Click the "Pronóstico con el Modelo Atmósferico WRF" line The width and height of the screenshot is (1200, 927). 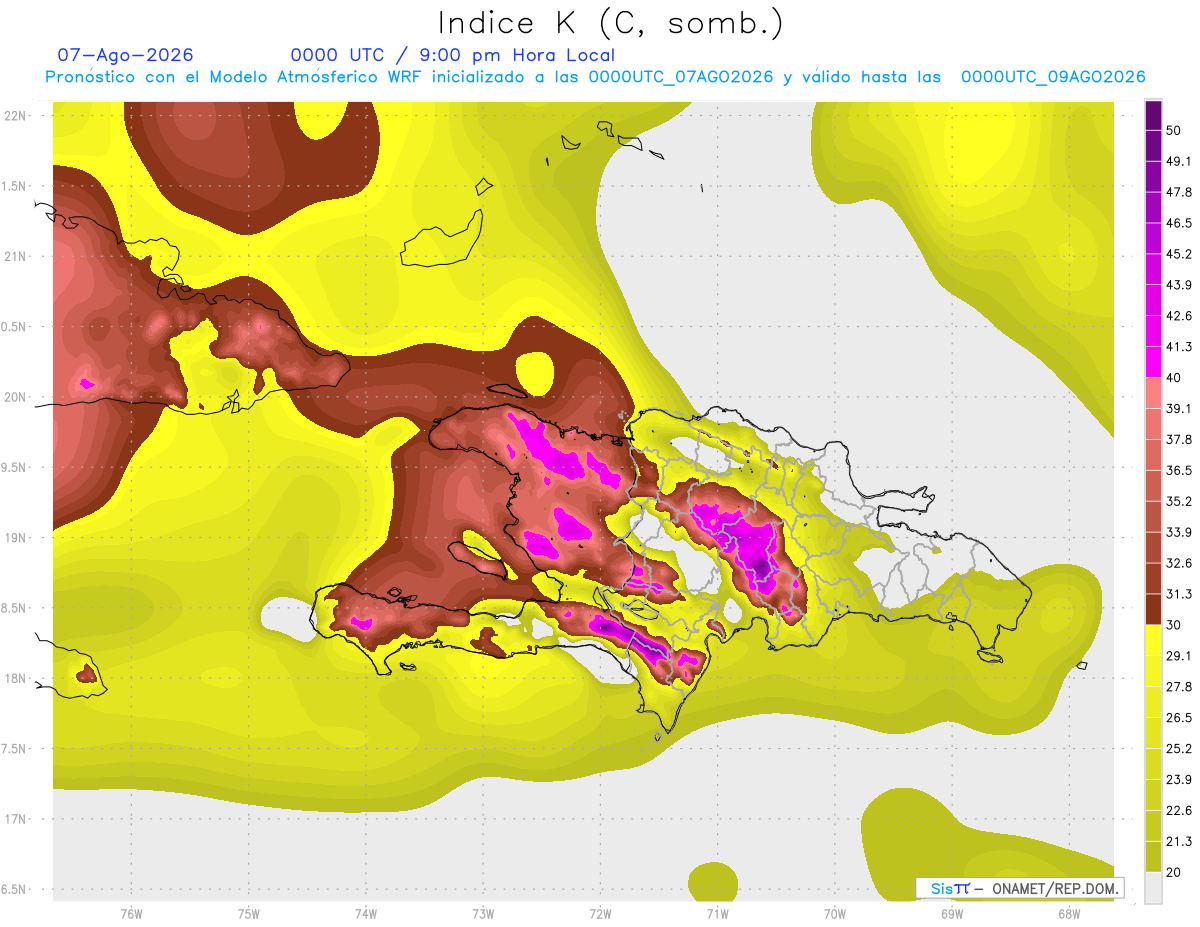click(595, 77)
